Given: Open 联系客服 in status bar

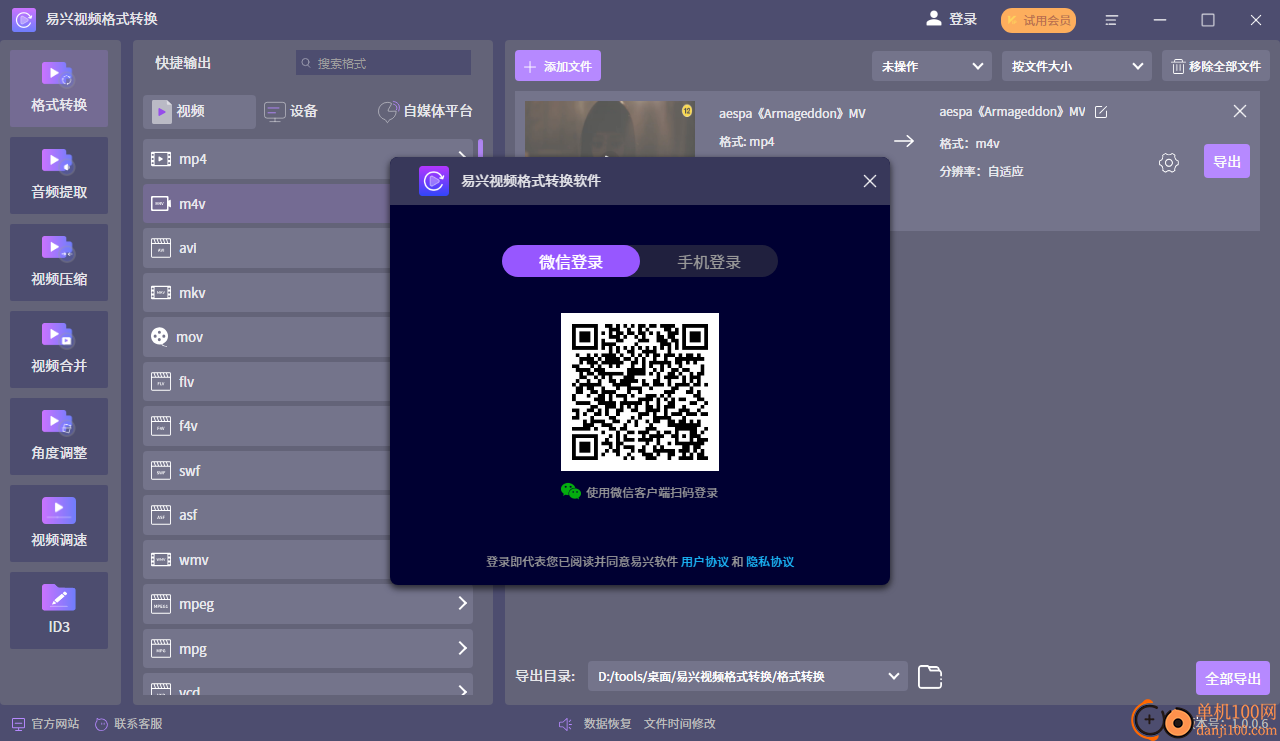Looking at the screenshot, I should click(x=129, y=724).
